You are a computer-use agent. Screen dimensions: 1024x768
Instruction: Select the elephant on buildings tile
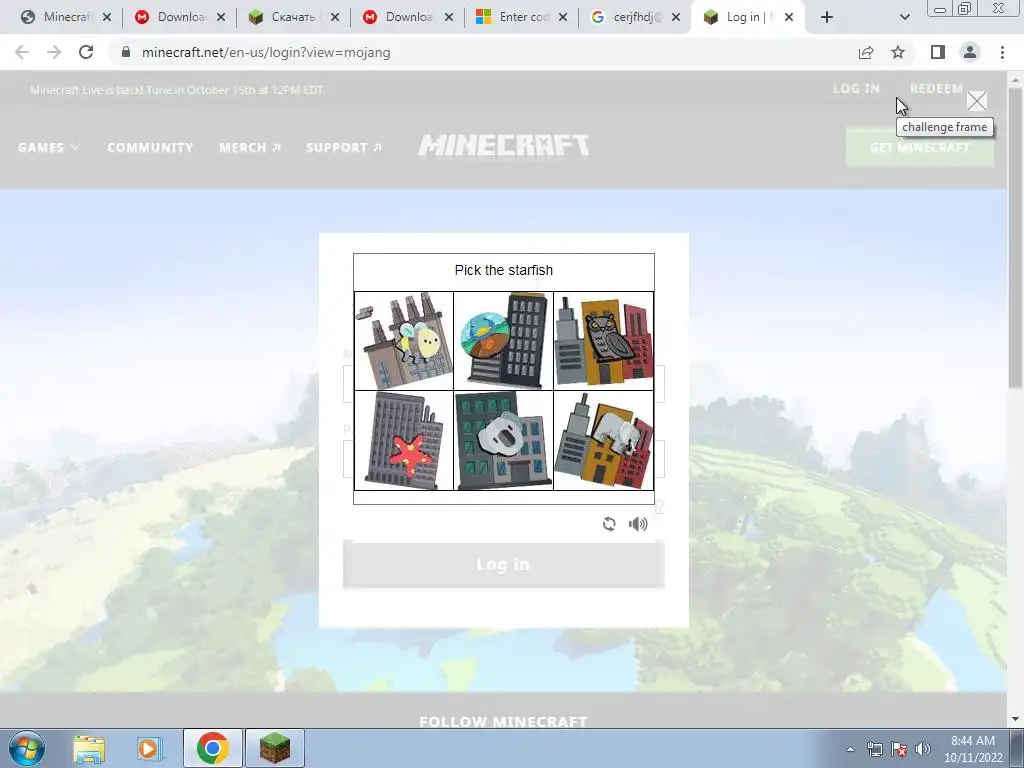point(603,441)
